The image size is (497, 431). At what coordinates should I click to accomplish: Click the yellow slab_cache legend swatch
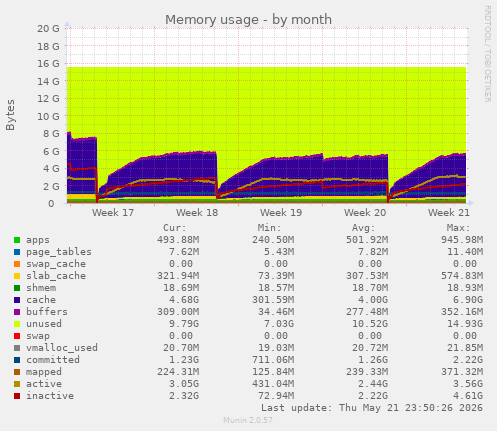coord(17,276)
